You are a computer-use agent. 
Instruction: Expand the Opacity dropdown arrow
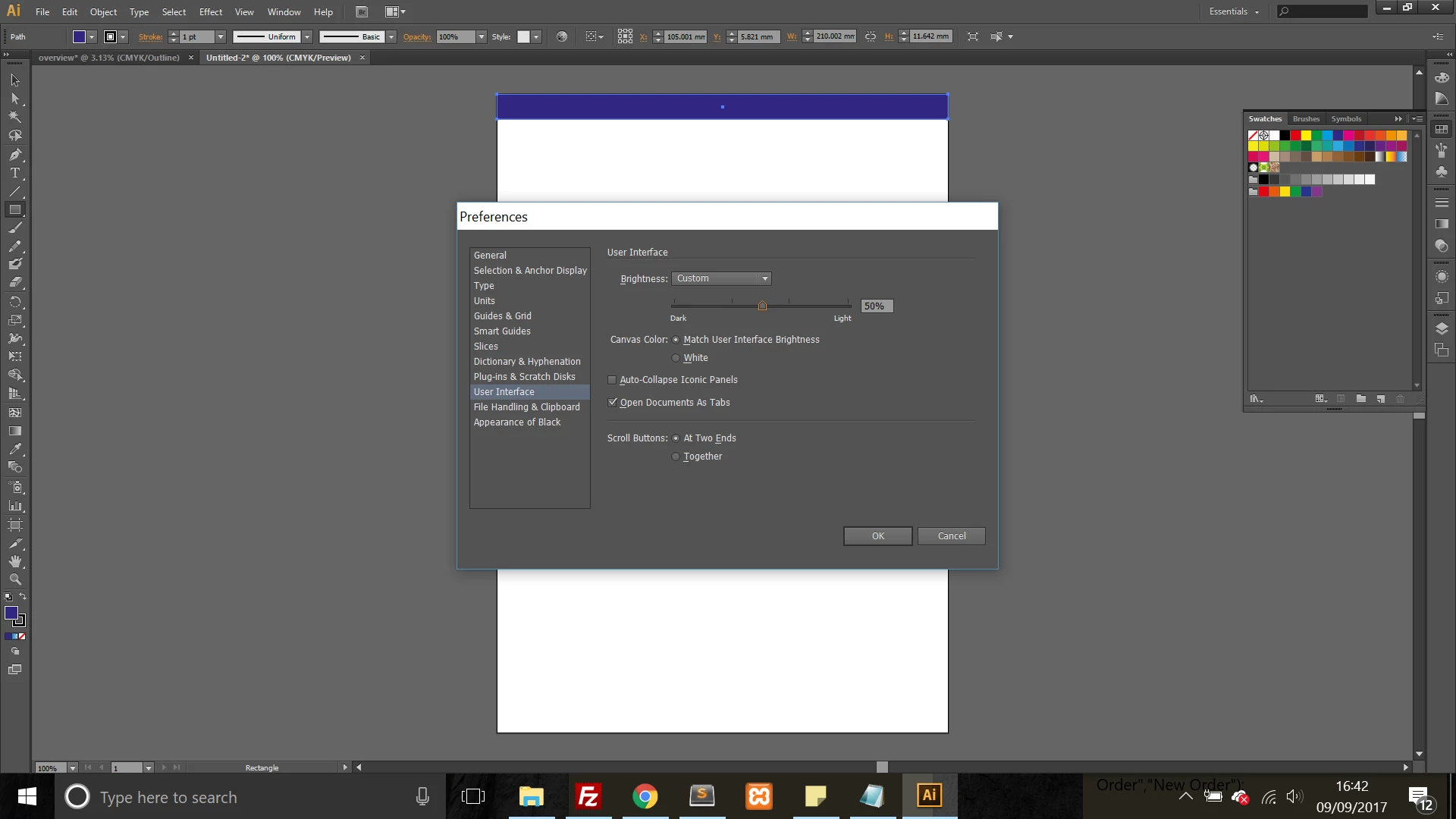point(481,36)
